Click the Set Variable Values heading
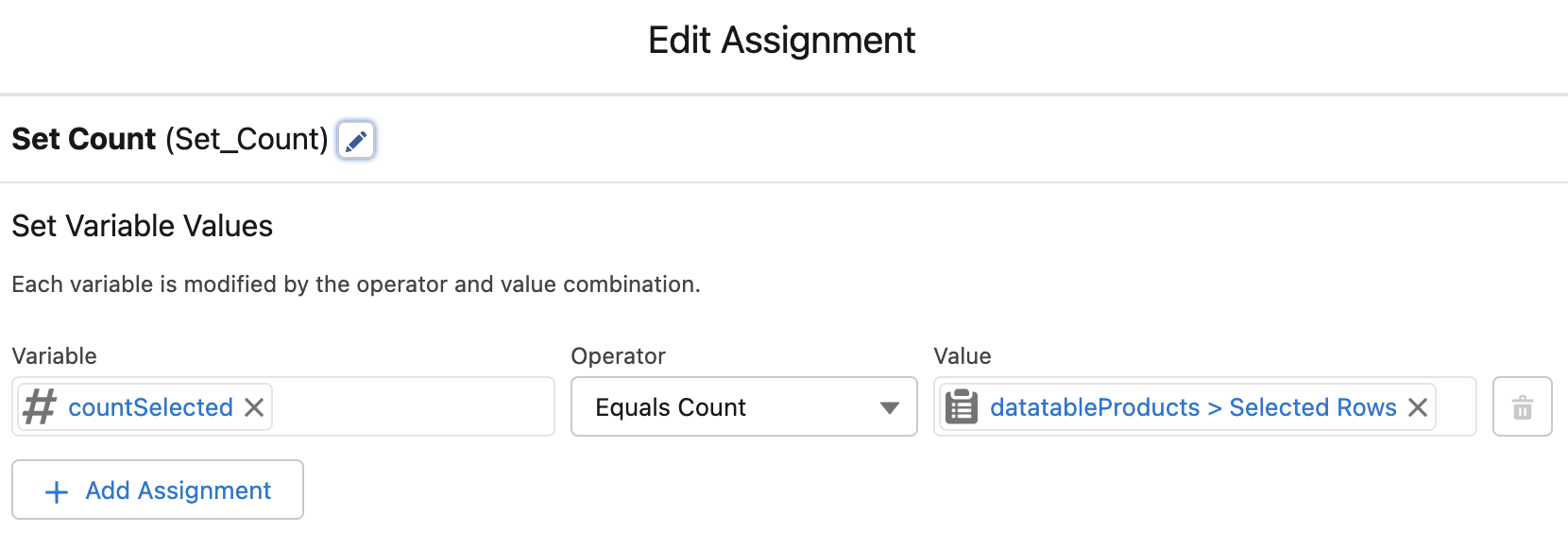The image size is (1568, 533). [x=142, y=226]
